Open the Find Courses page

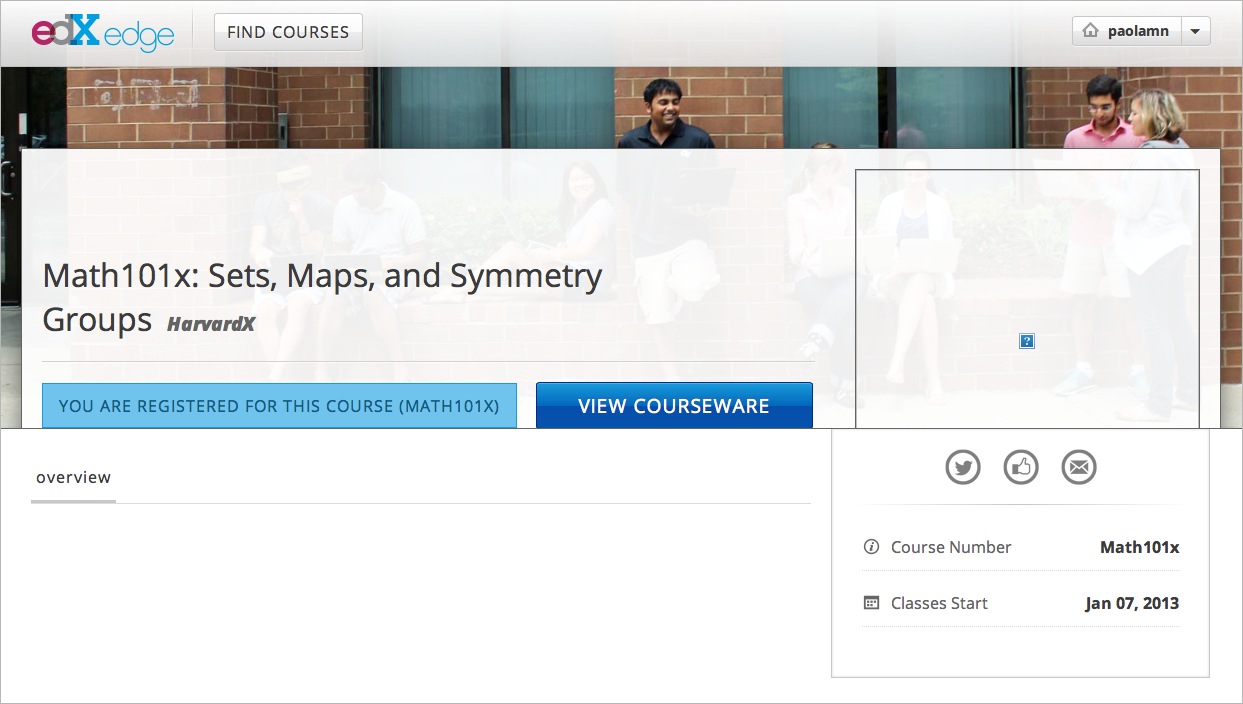(288, 32)
